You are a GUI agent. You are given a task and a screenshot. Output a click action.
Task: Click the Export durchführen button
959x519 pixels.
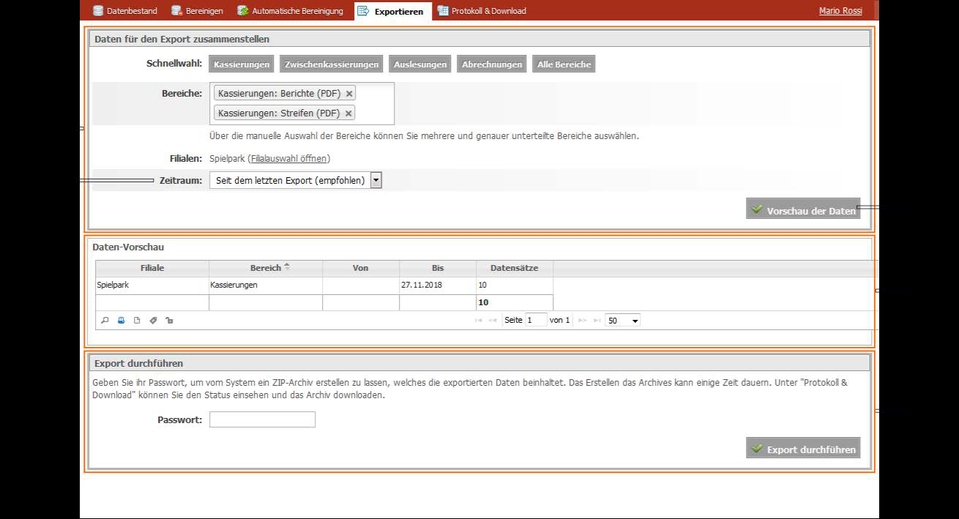[803, 448]
